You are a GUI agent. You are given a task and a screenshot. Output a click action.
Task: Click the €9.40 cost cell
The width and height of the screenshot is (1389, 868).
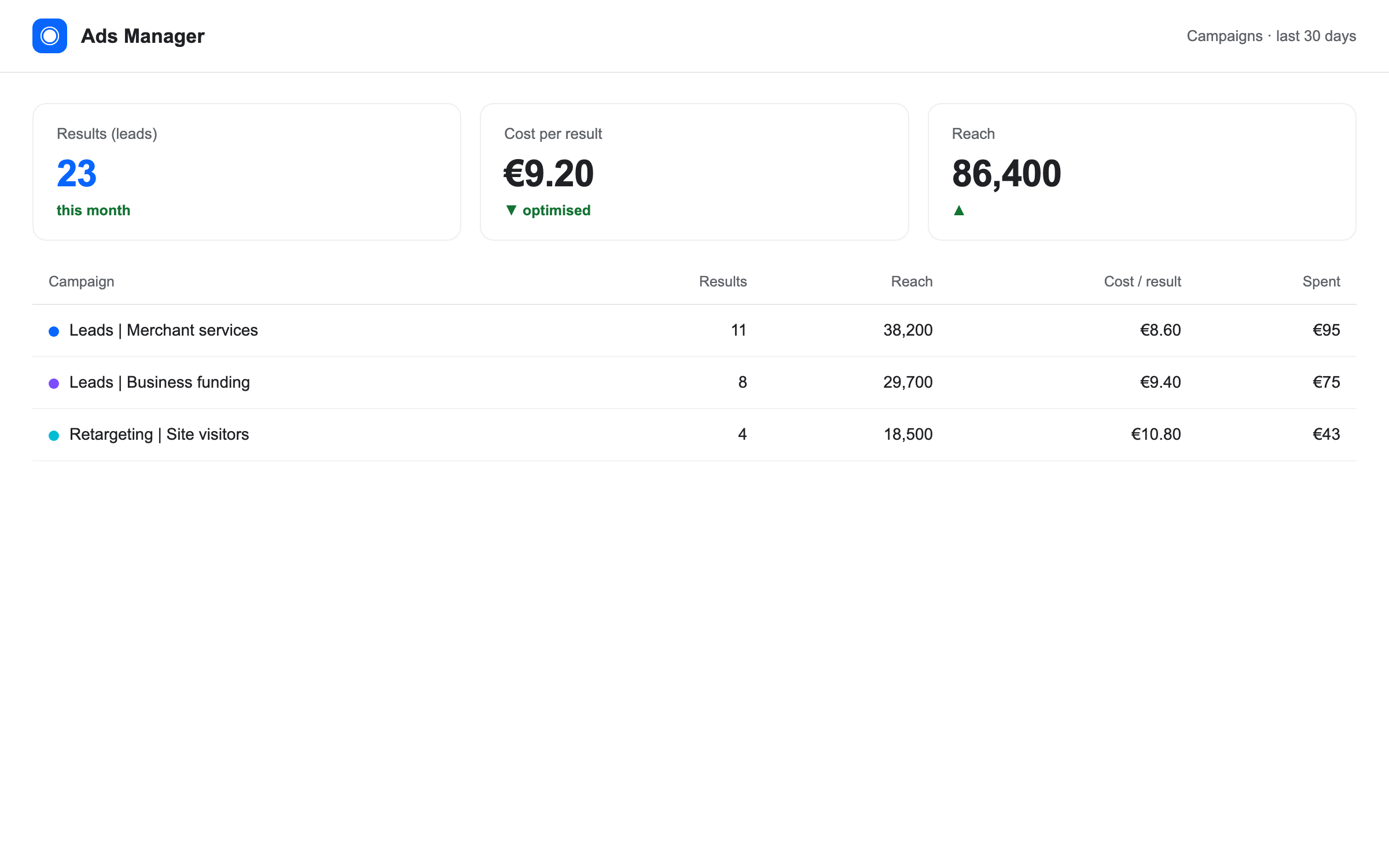(1160, 382)
